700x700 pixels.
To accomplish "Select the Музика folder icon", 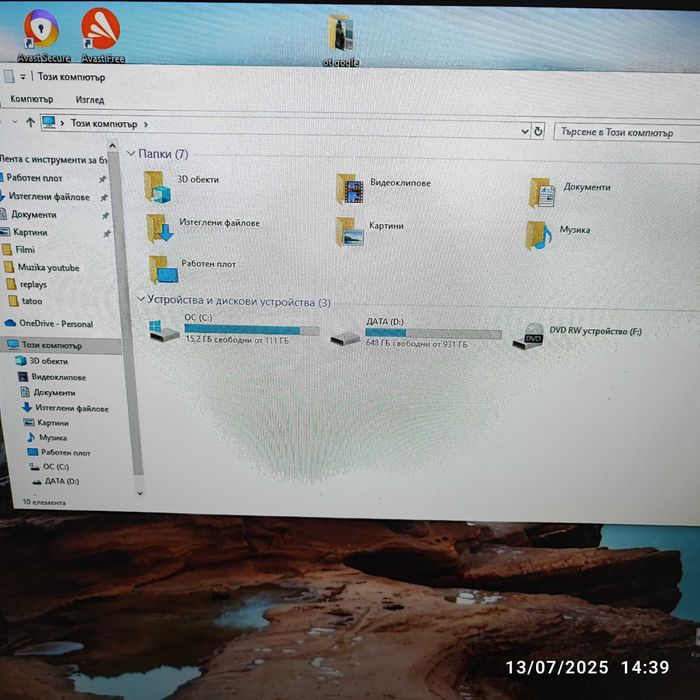I will [538, 235].
